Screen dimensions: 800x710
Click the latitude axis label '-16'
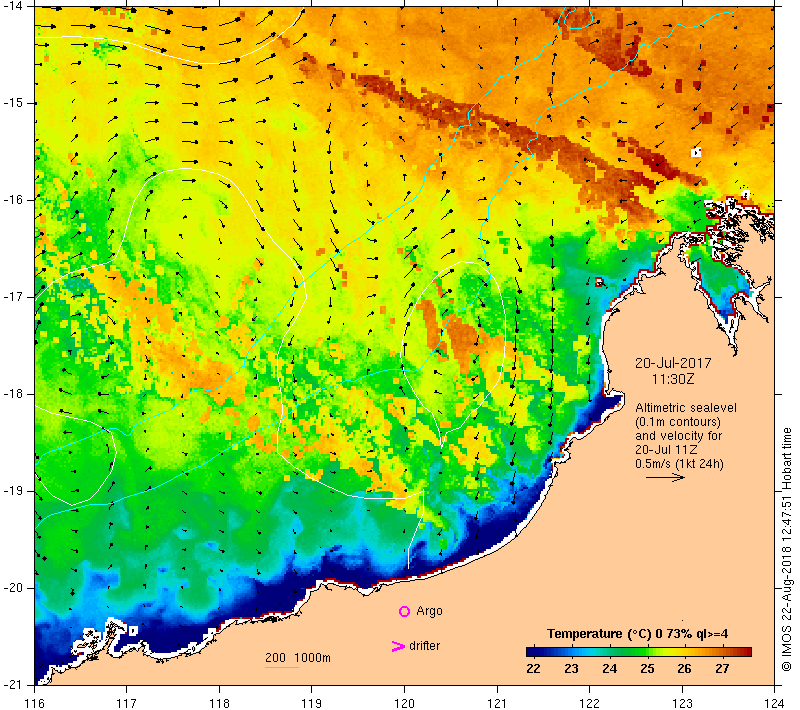pos(13,200)
